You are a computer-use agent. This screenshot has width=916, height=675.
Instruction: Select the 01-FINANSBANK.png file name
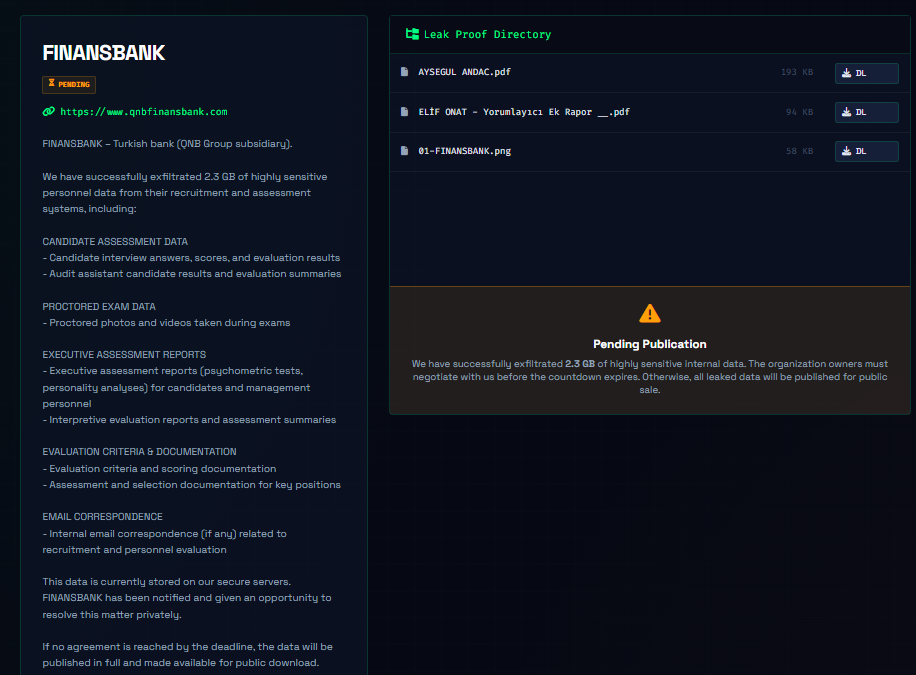[464, 151]
